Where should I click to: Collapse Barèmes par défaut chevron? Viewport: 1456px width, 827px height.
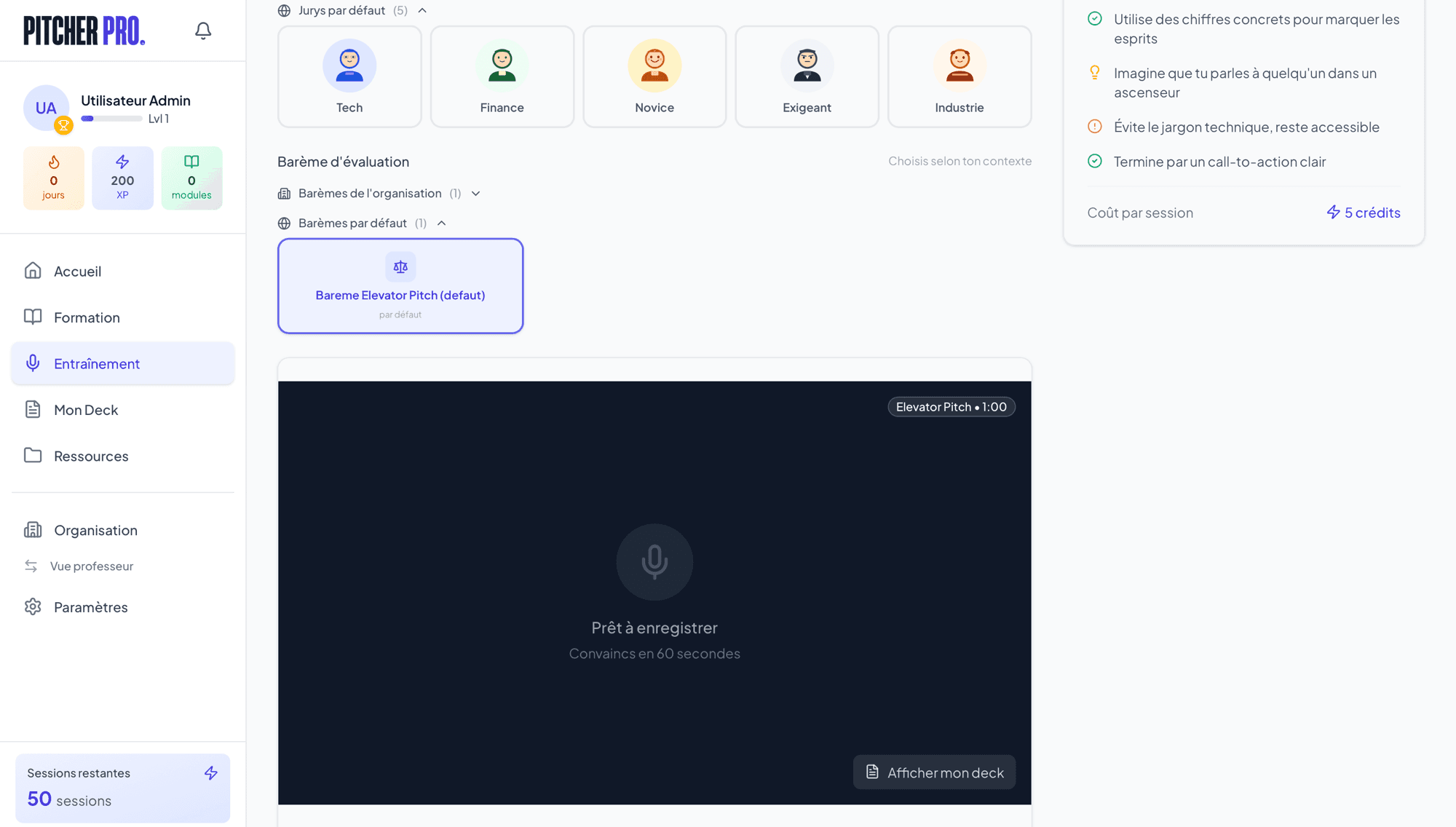[442, 223]
